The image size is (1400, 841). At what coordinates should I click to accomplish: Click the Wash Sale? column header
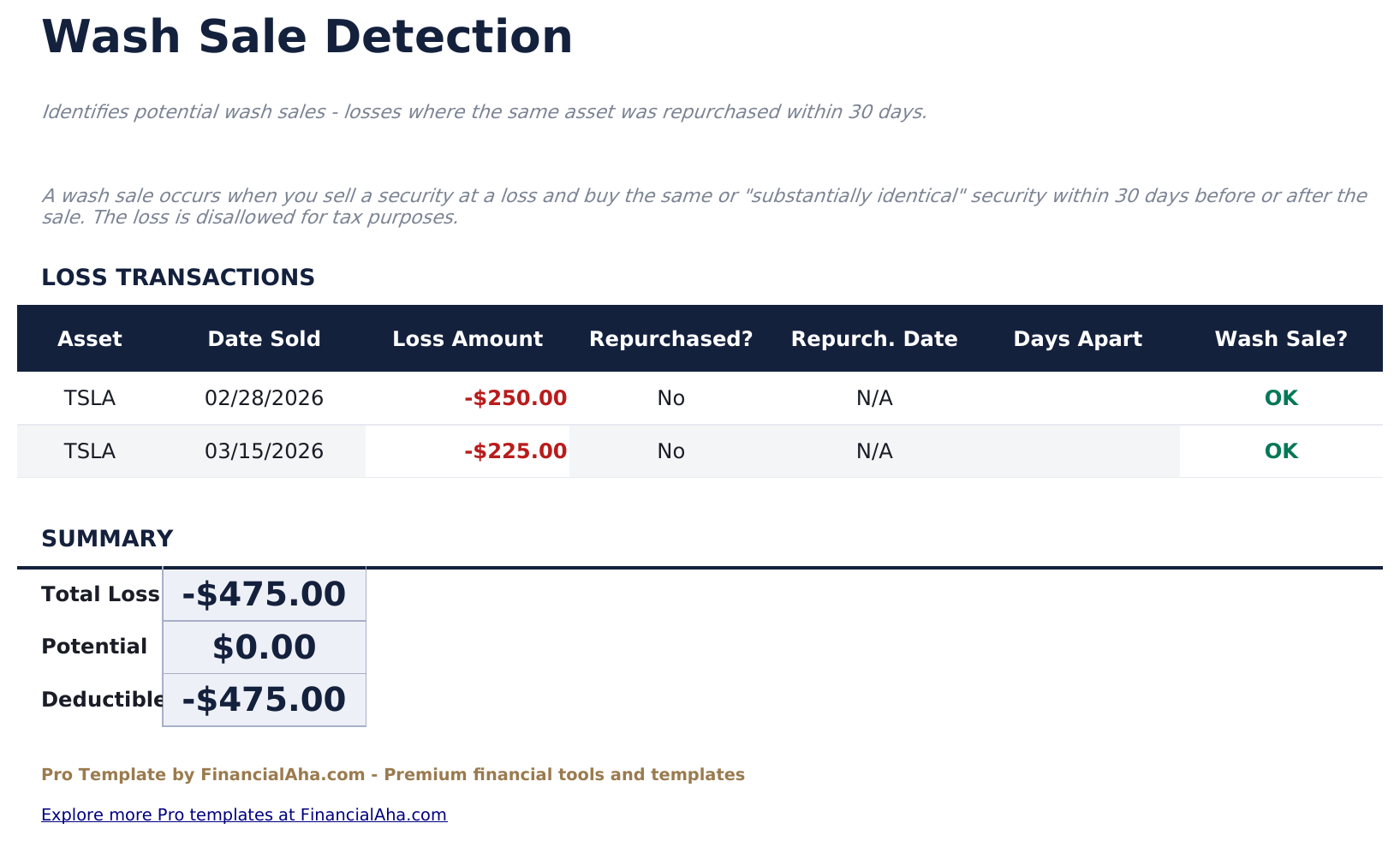coord(1281,338)
